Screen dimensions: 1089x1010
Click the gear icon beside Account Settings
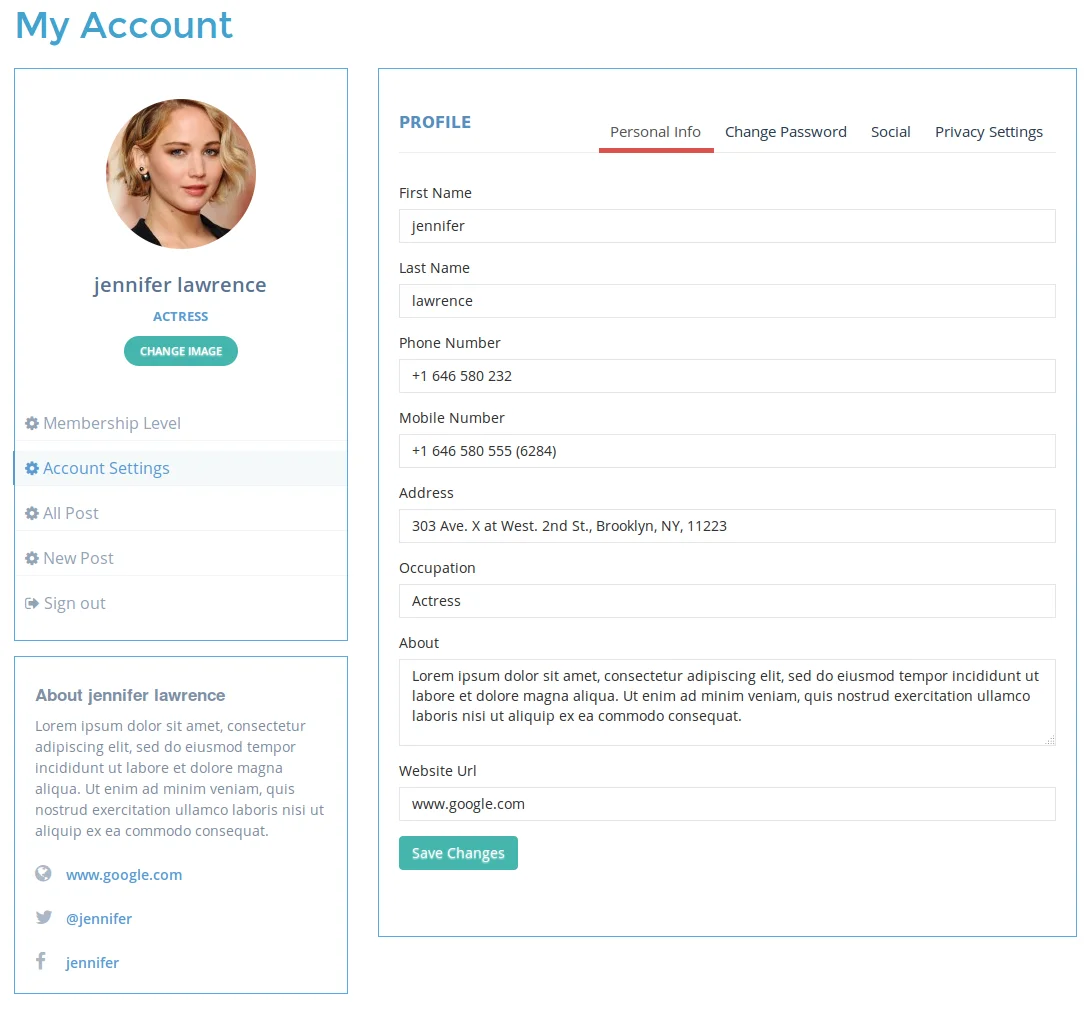click(x=31, y=468)
